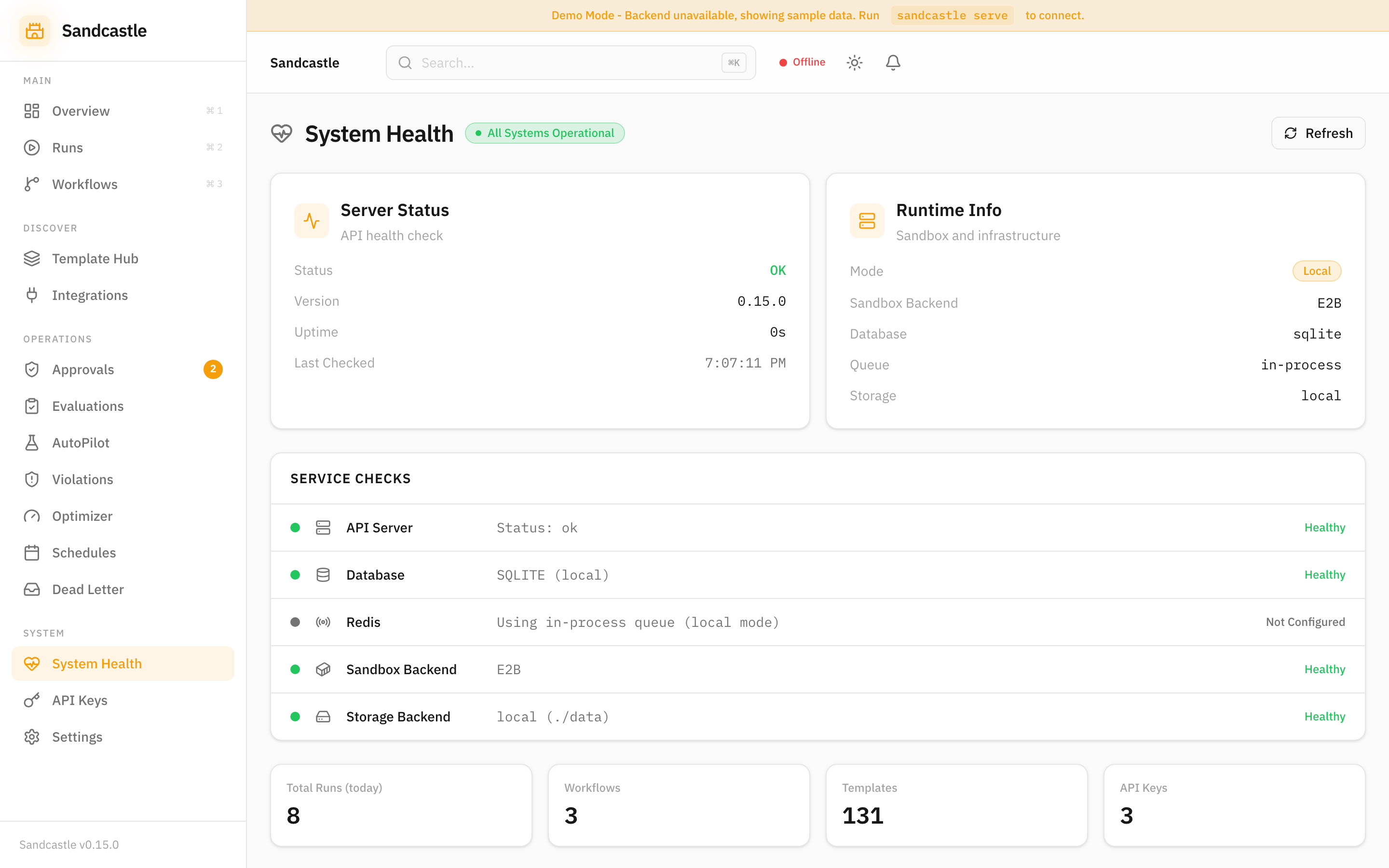This screenshot has height=868, width=1389.
Task: Click the AutoPilot flask icon
Action: click(31, 442)
